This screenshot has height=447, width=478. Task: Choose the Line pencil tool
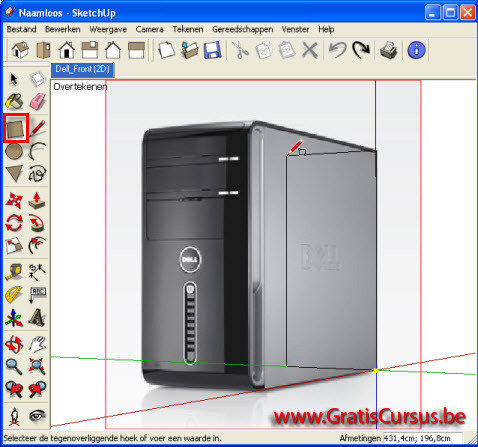pos(37,128)
